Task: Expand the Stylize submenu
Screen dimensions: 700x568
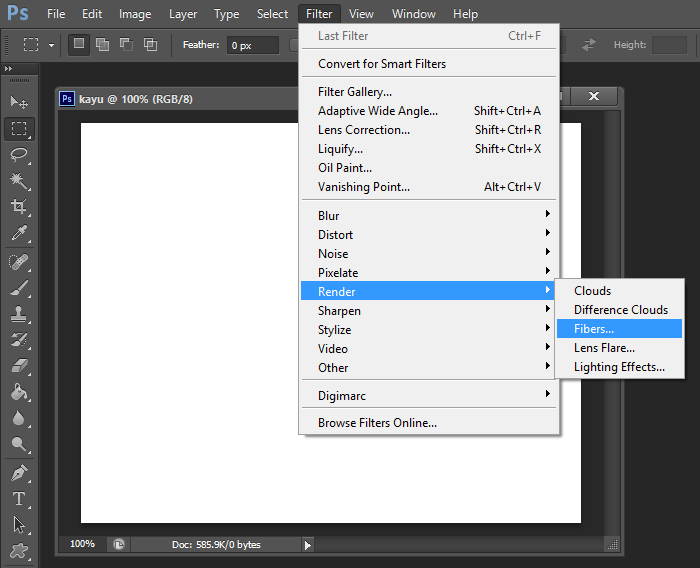Action: click(429, 330)
